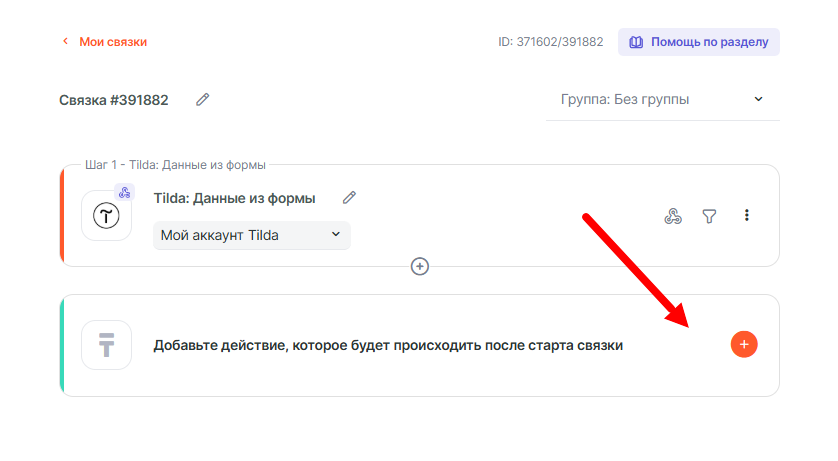838x461 pixels.
Task: Open the filter icon for the Tilda step
Action: pos(709,216)
